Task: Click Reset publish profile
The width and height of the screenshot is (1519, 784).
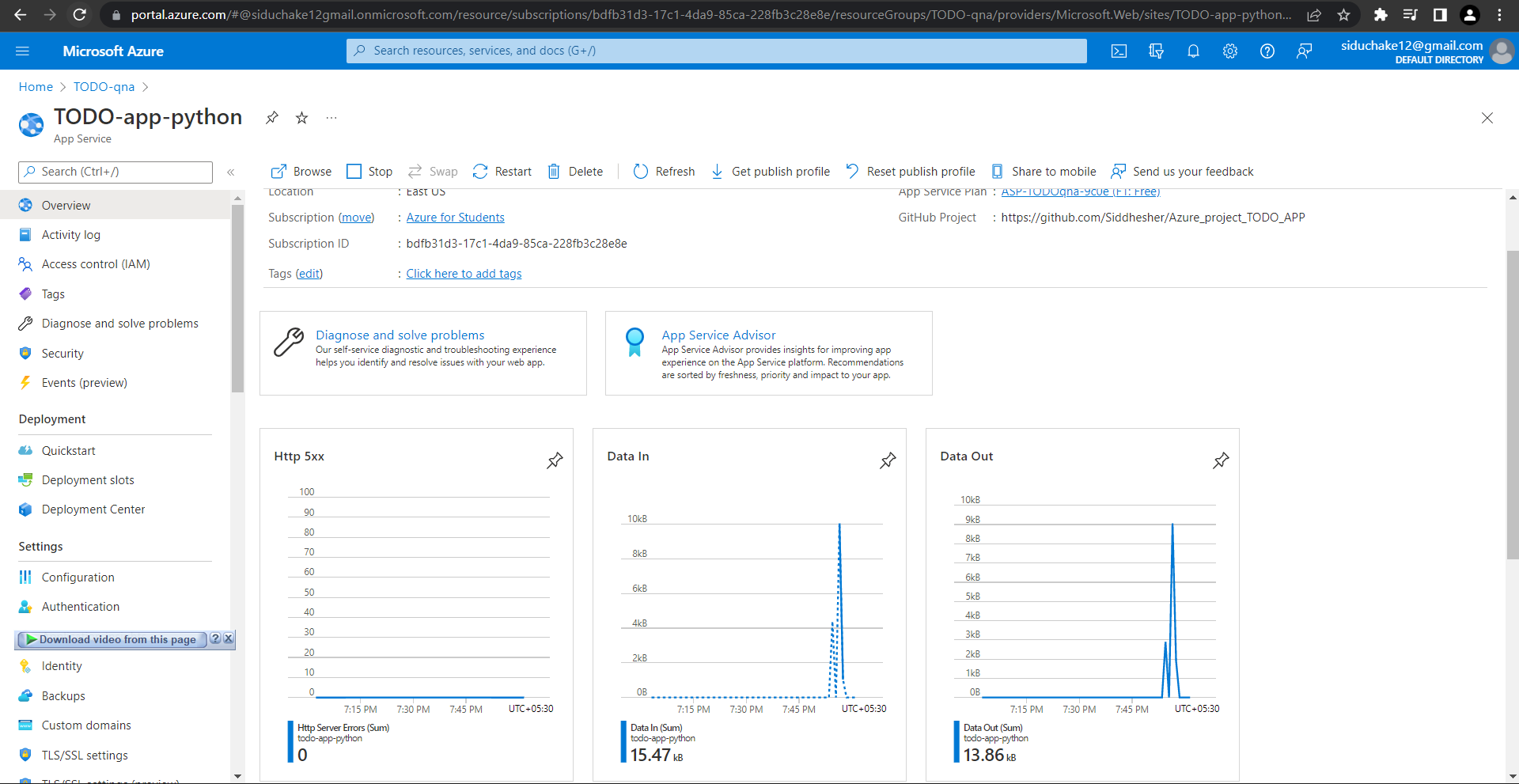Action: 910,172
